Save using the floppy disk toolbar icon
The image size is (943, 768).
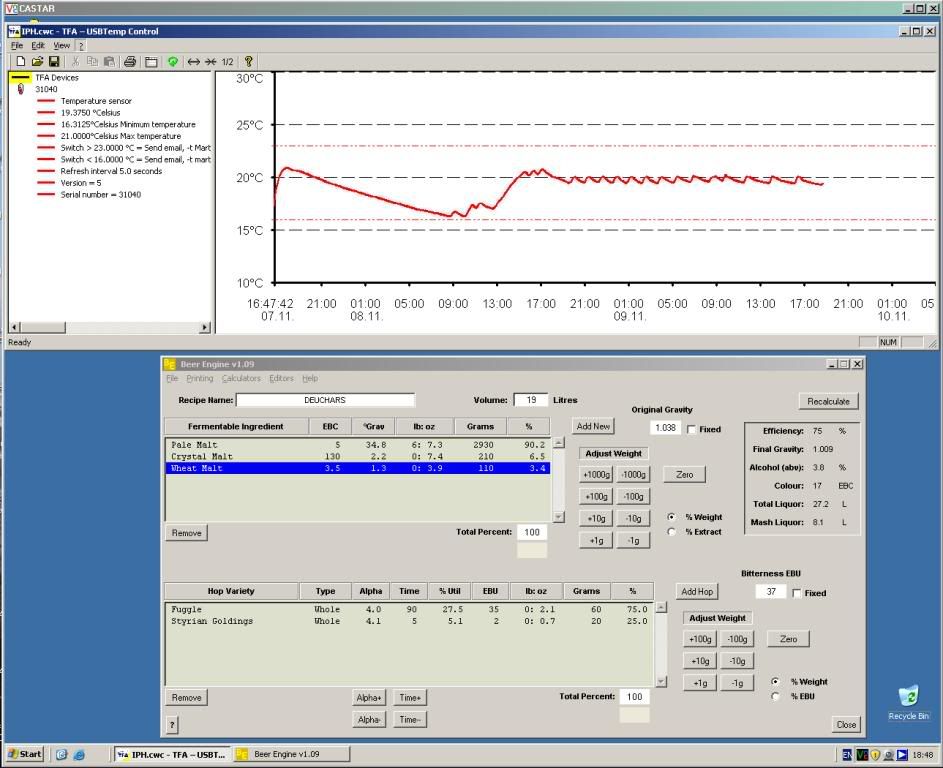(54, 61)
